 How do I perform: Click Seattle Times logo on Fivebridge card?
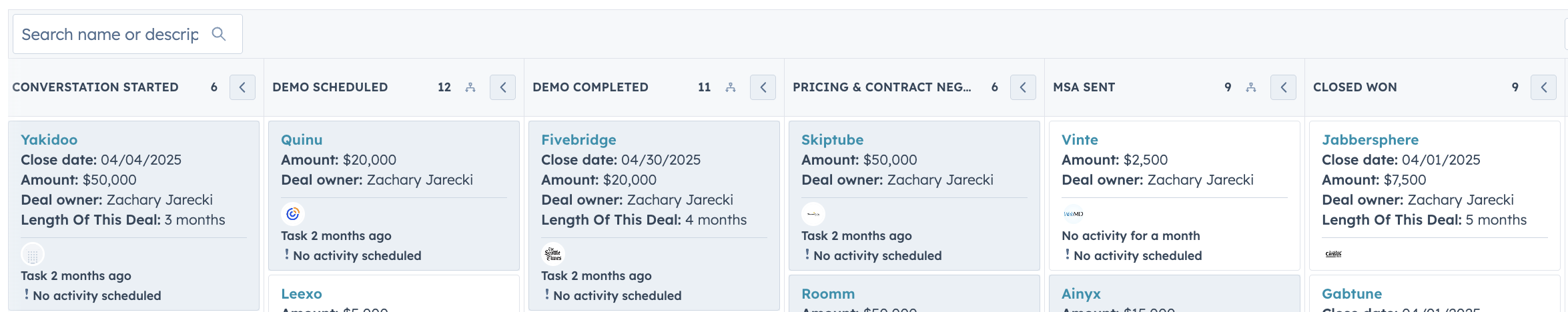[x=553, y=254]
